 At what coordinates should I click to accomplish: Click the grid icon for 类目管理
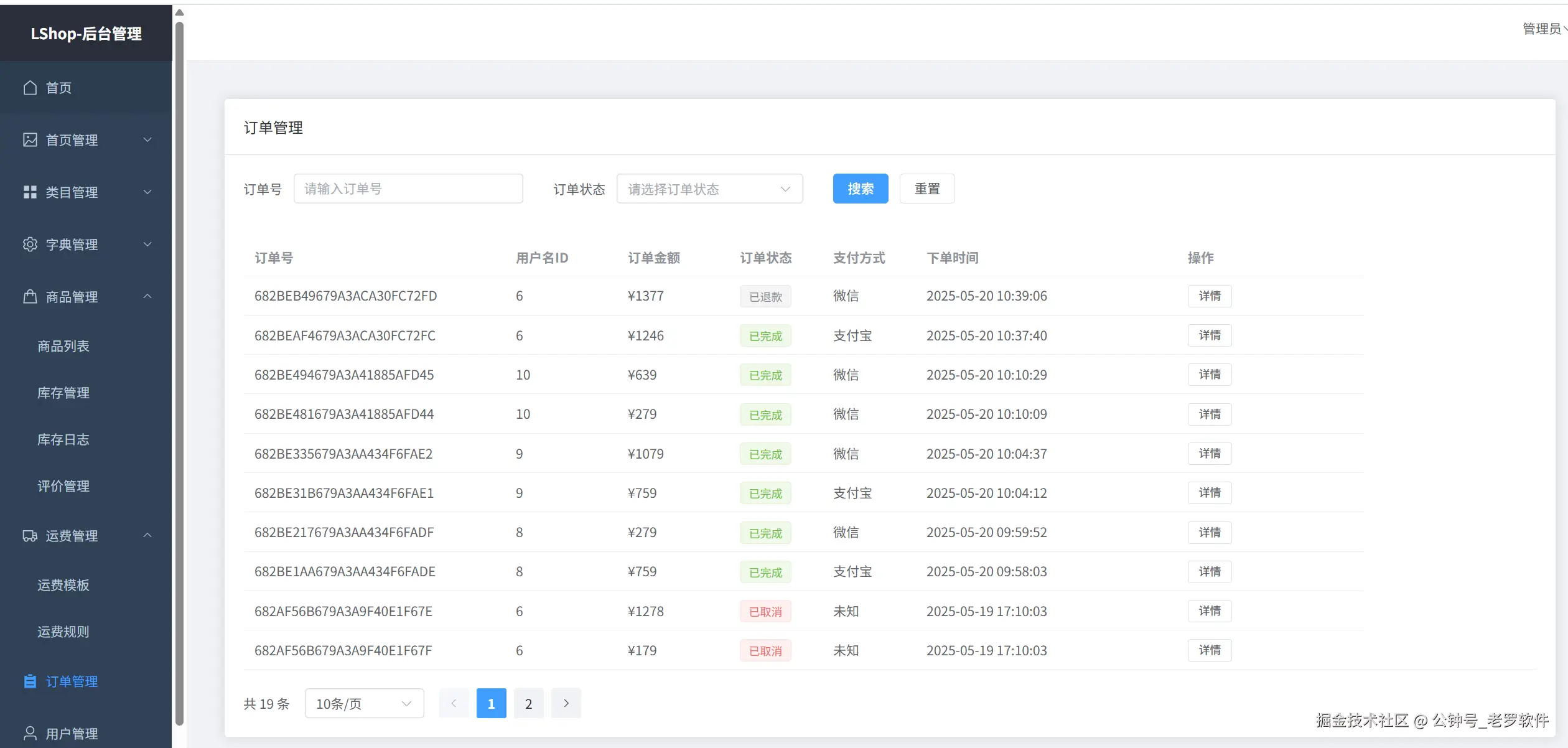(30, 192)
